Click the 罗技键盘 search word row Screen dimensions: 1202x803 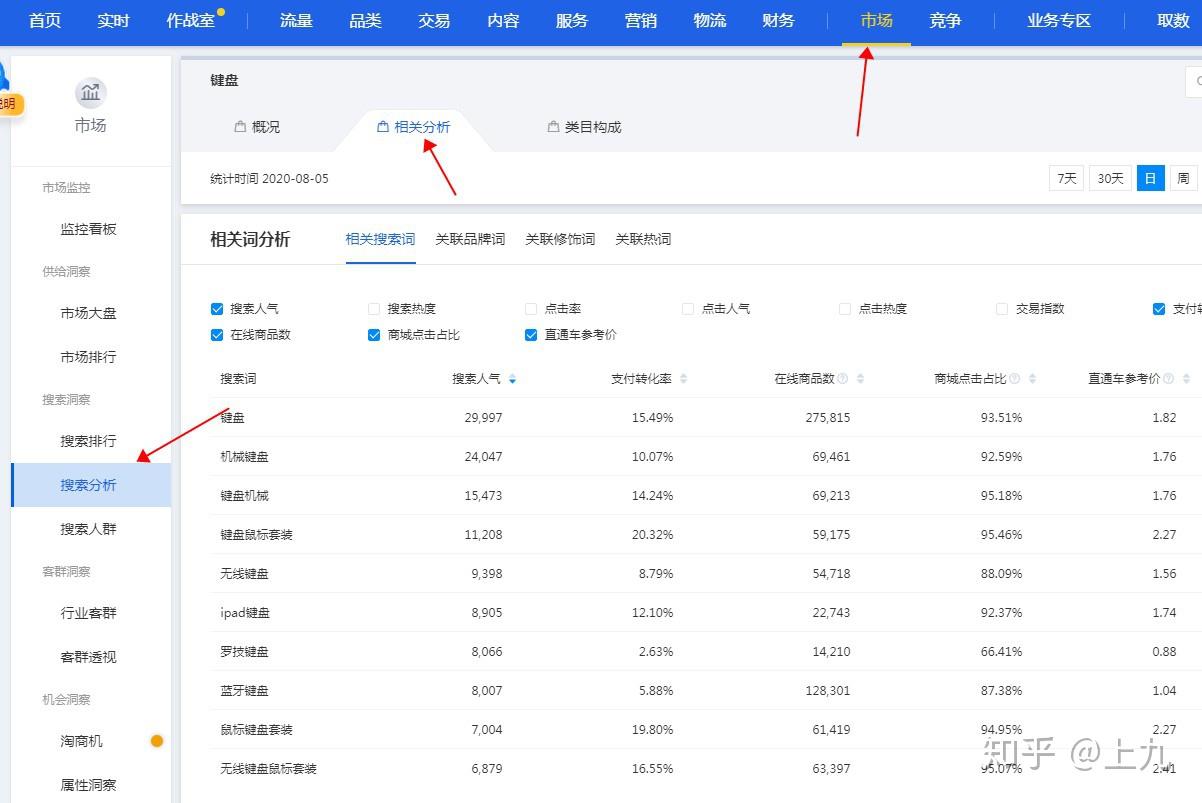(705, 652)
